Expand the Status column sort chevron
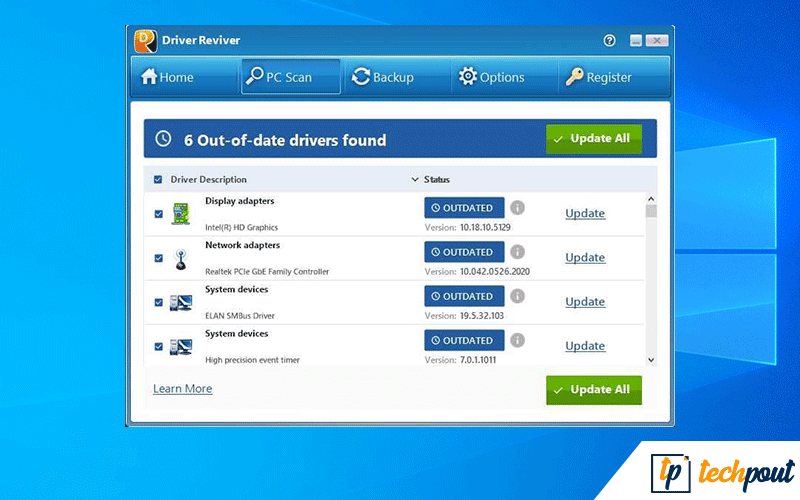Screen dimensions: 800x500 (x=415, y=180)
